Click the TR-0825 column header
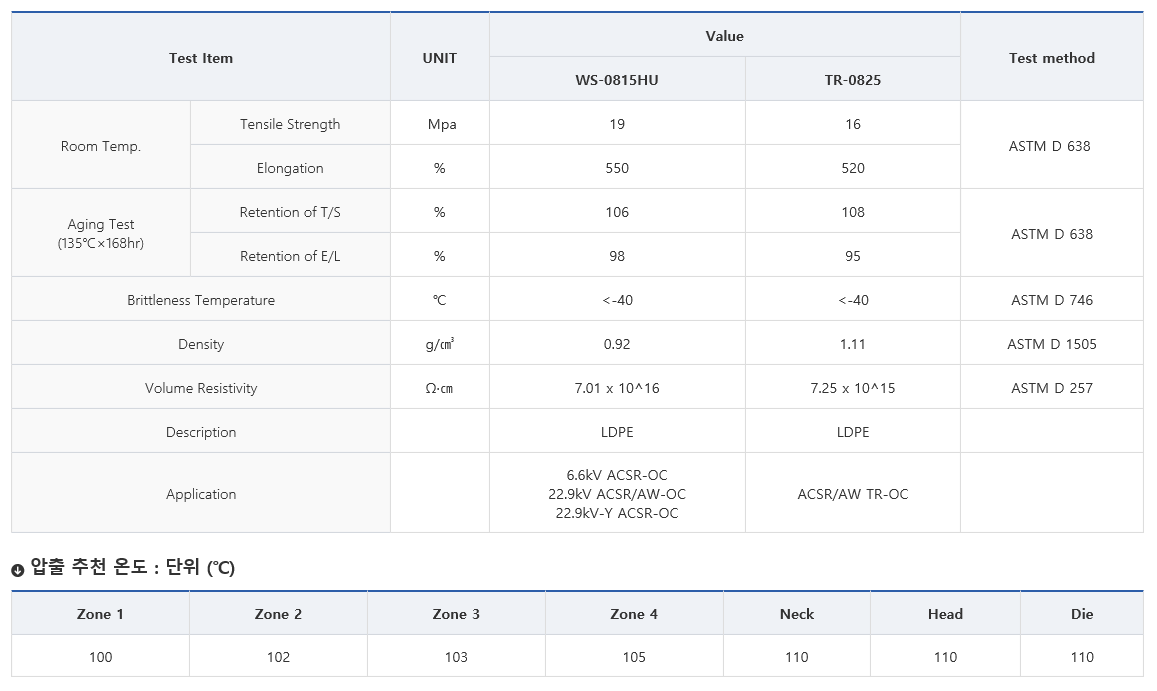This screenshot has height=691, width=1157. [852, 80]
